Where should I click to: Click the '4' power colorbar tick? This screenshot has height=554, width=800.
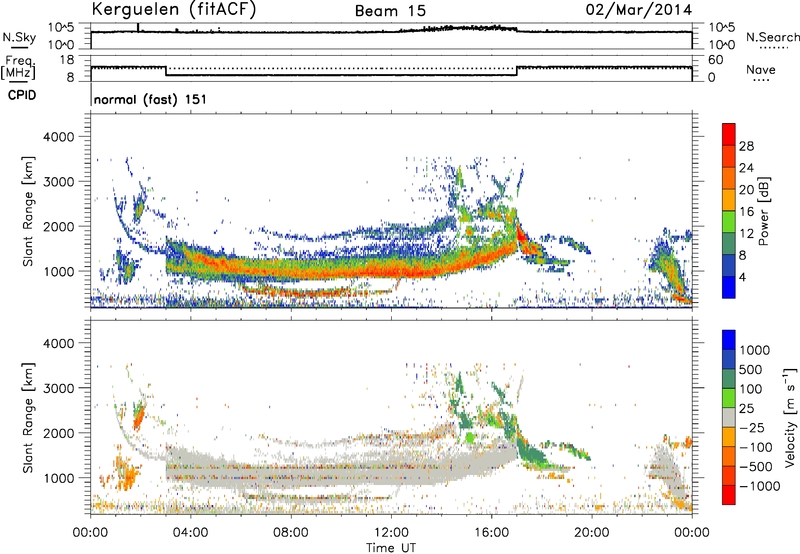click(743, 277)
